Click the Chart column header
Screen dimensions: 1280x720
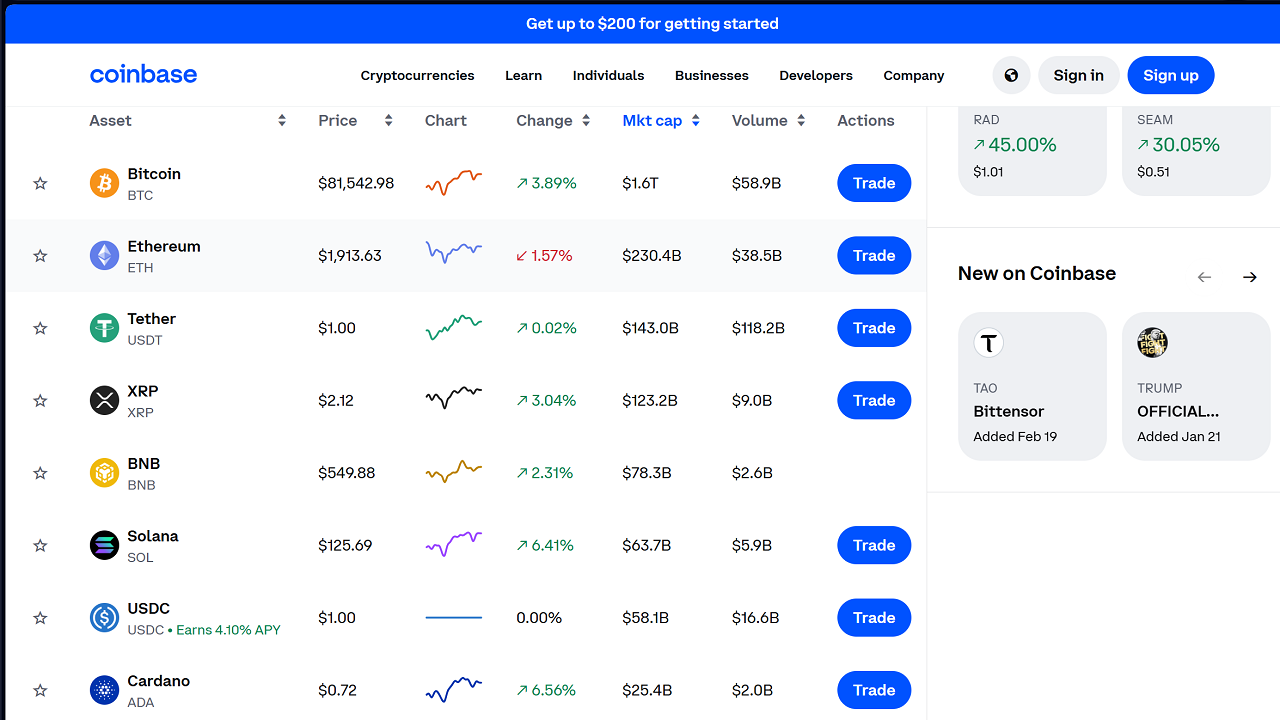coord(446,120)
